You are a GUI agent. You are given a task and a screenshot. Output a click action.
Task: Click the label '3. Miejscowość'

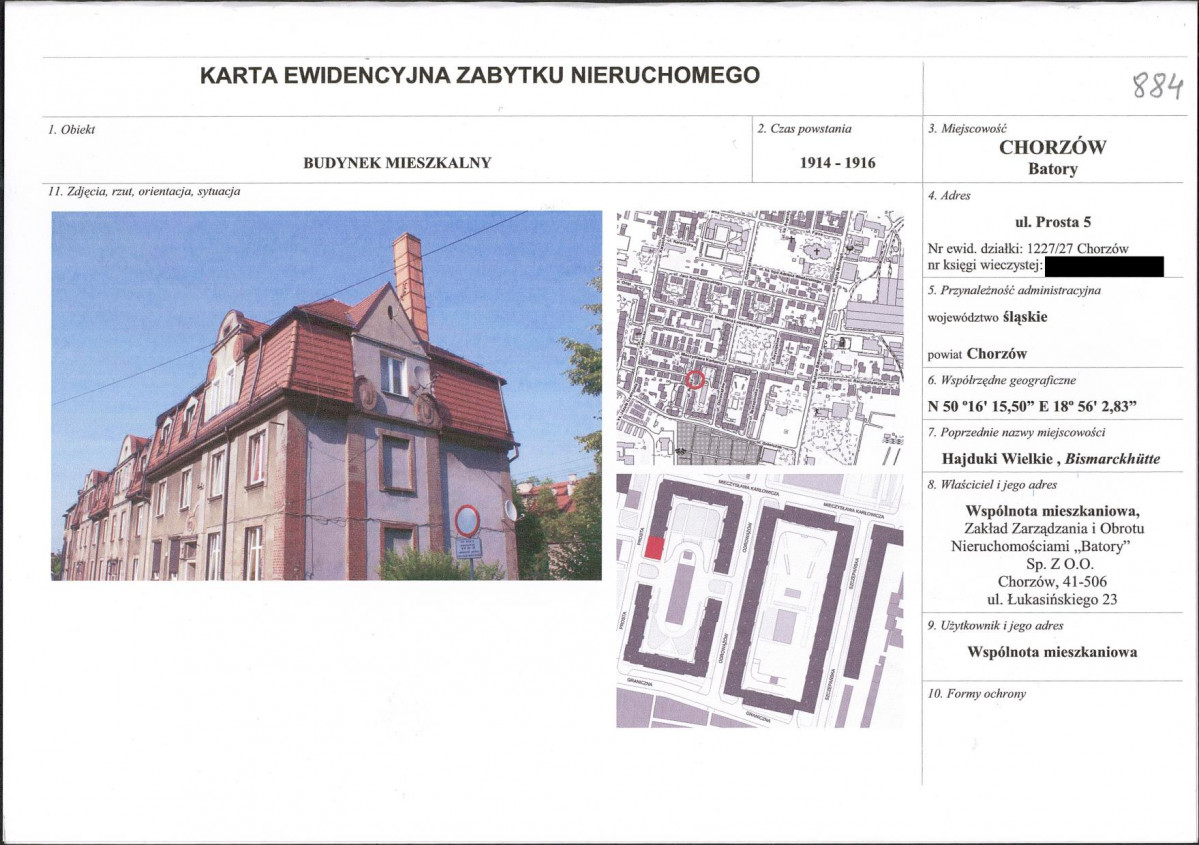pos(967,128)
